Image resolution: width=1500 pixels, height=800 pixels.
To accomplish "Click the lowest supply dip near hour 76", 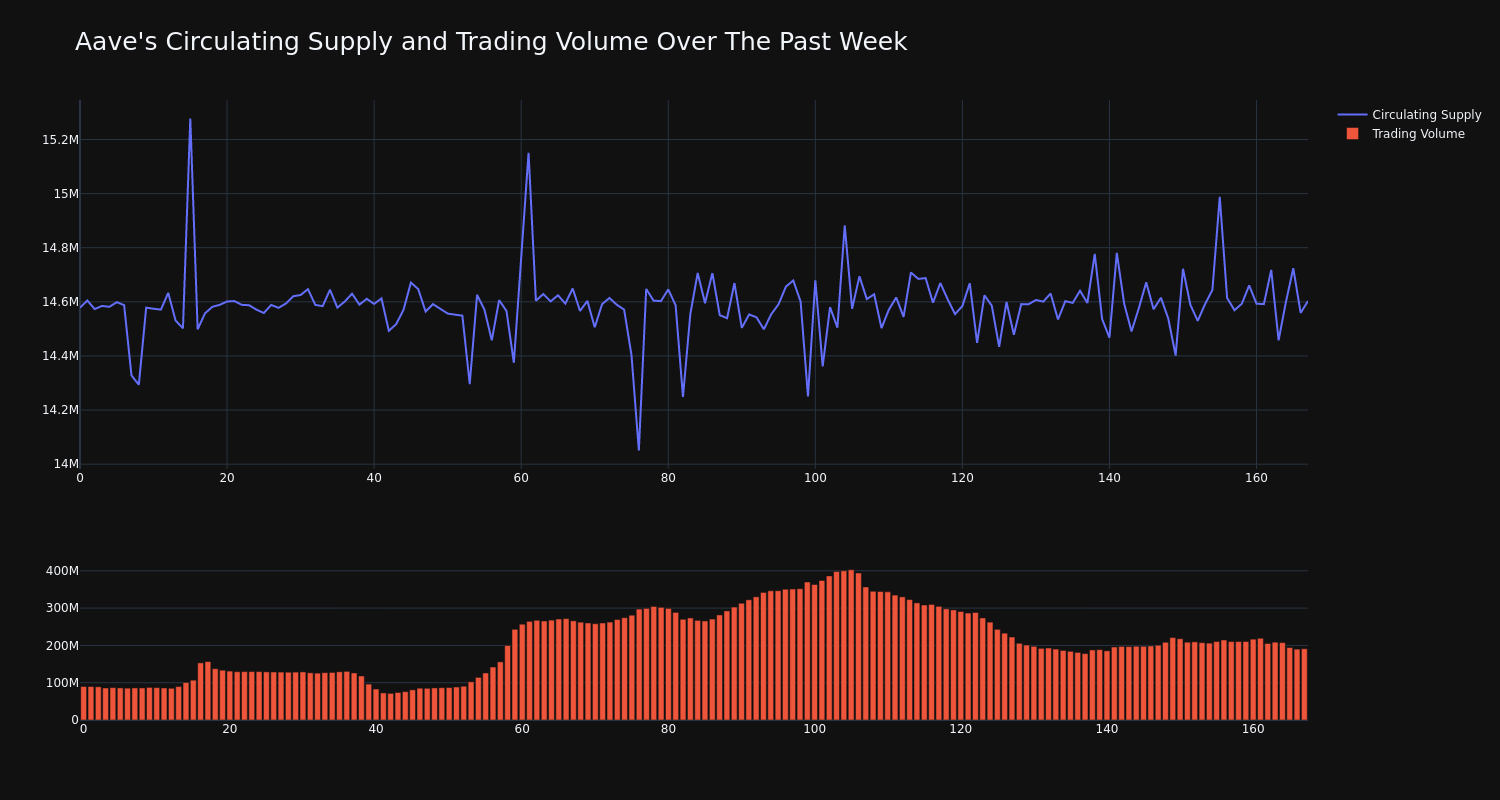I will [x=639, y=449].
